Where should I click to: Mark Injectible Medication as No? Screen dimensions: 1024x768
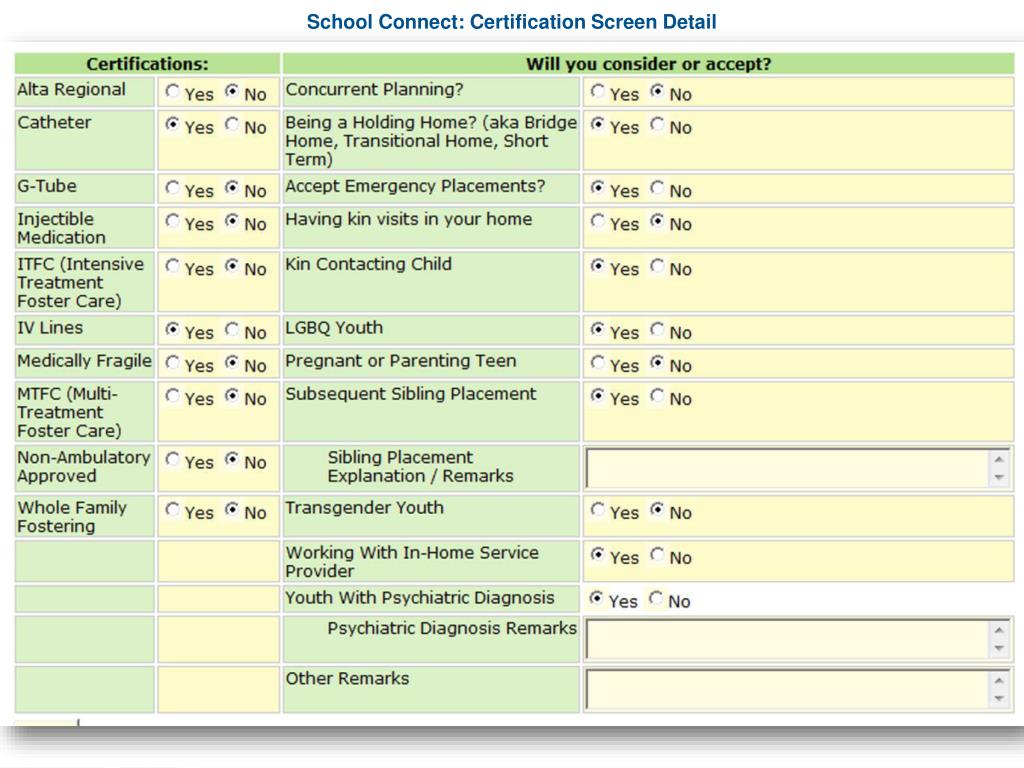click(x=232, y=221)
